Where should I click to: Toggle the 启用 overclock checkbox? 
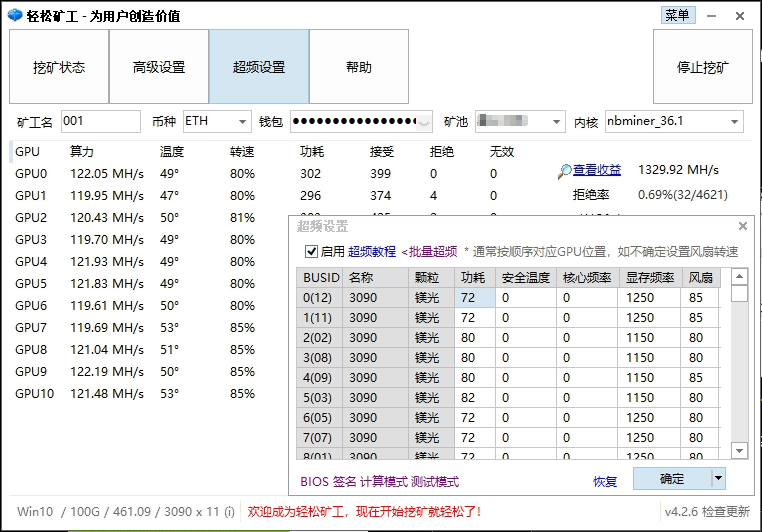click(x=311, y=251)
